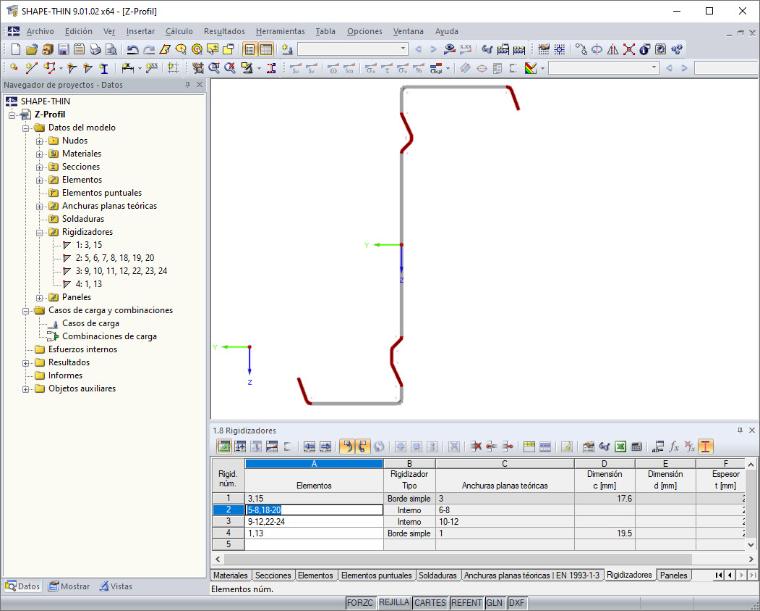Select the I-section element tool

104,68
